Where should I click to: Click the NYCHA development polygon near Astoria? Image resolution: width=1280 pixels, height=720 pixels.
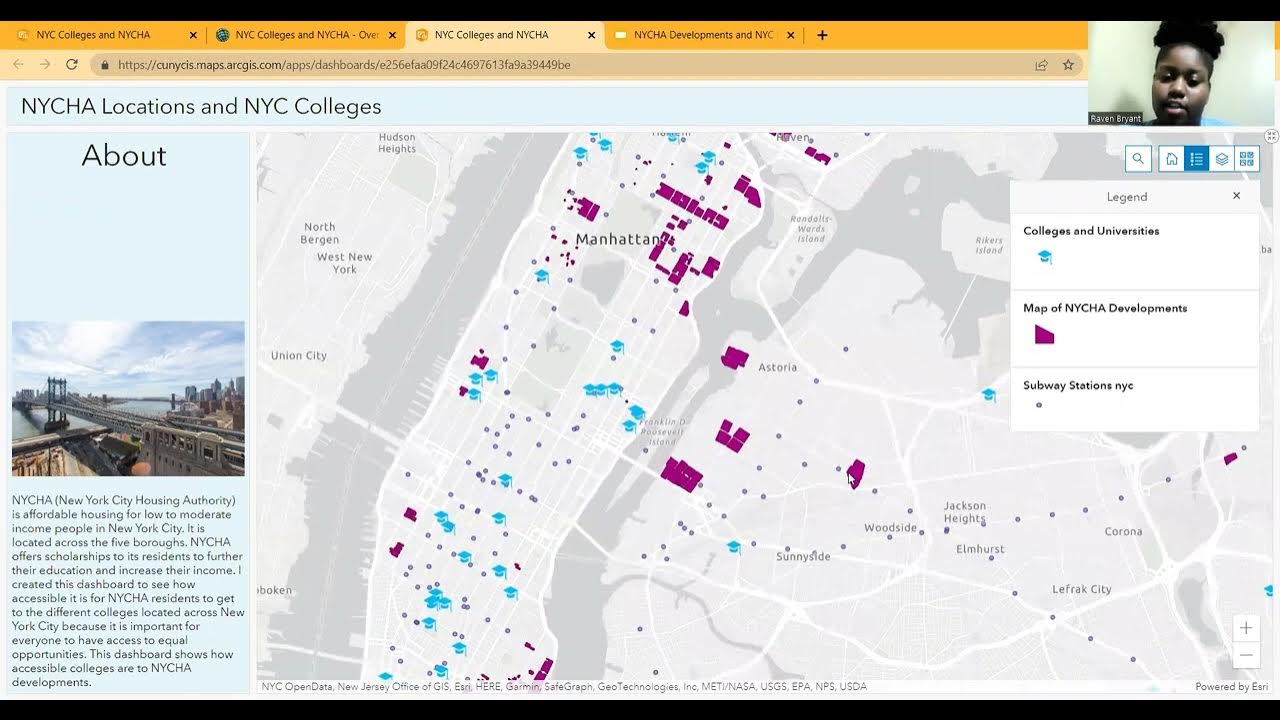click(735, 357)
